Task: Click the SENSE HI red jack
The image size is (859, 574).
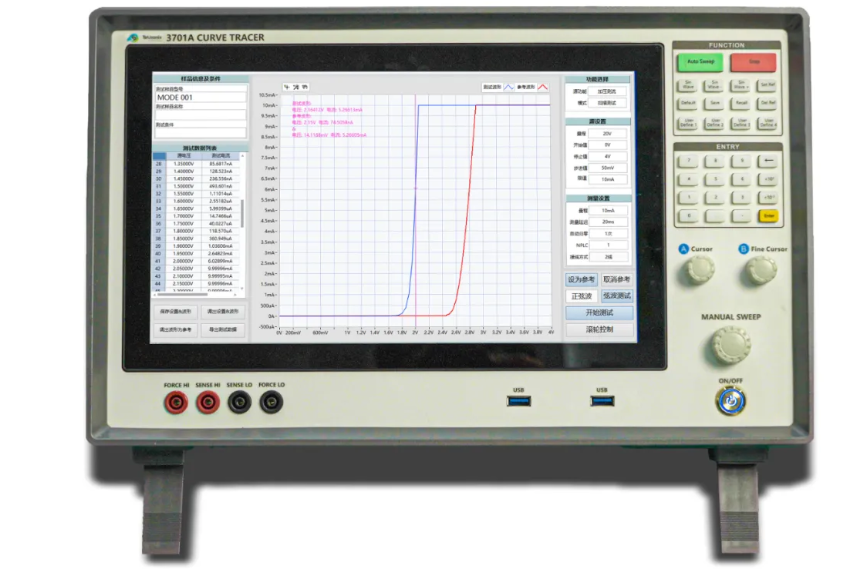Action: point(208,404)
